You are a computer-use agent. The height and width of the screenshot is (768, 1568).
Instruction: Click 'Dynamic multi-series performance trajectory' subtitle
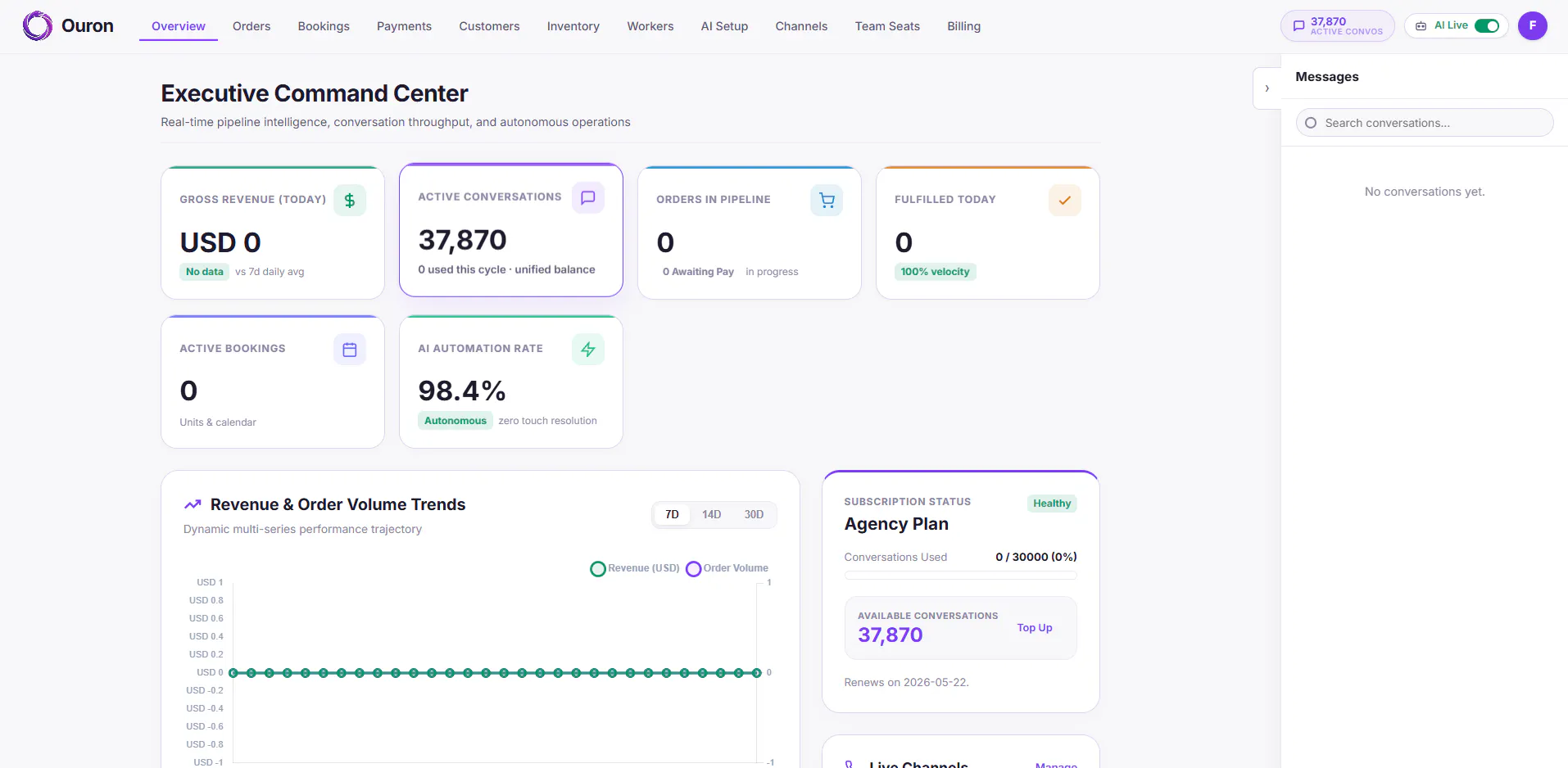tap(302, 530)
